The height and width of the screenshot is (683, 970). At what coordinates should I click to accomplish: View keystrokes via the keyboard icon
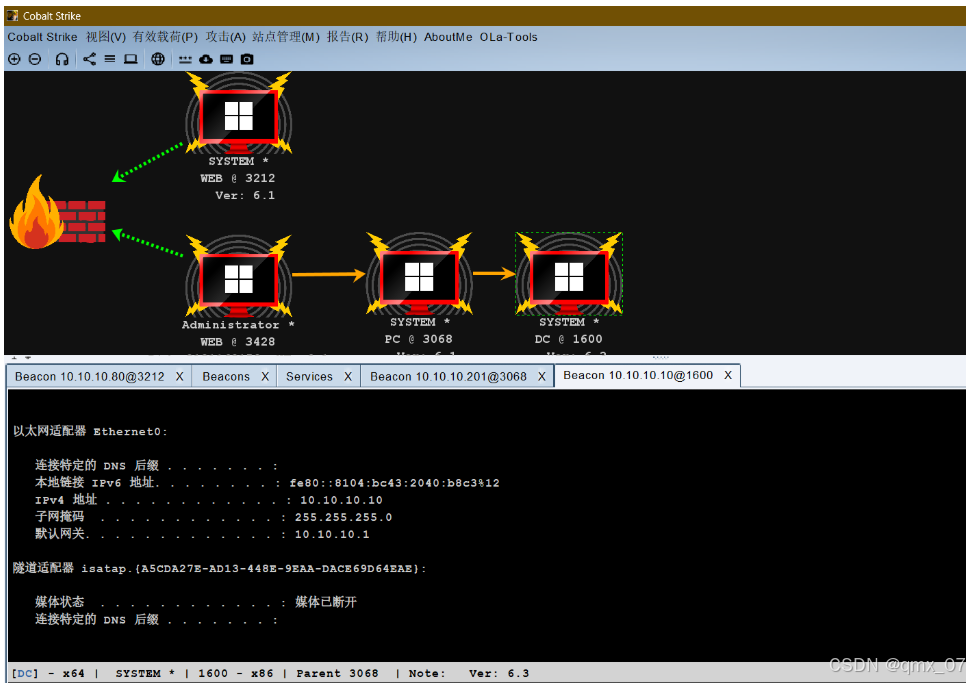(227, 59)
